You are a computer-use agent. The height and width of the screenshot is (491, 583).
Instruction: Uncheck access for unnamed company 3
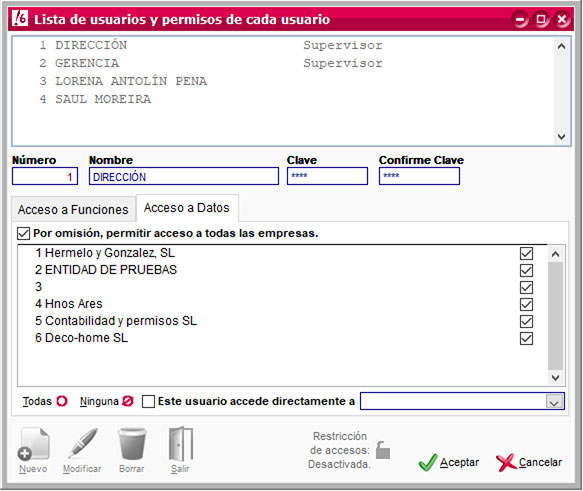(x=526, y=287)
